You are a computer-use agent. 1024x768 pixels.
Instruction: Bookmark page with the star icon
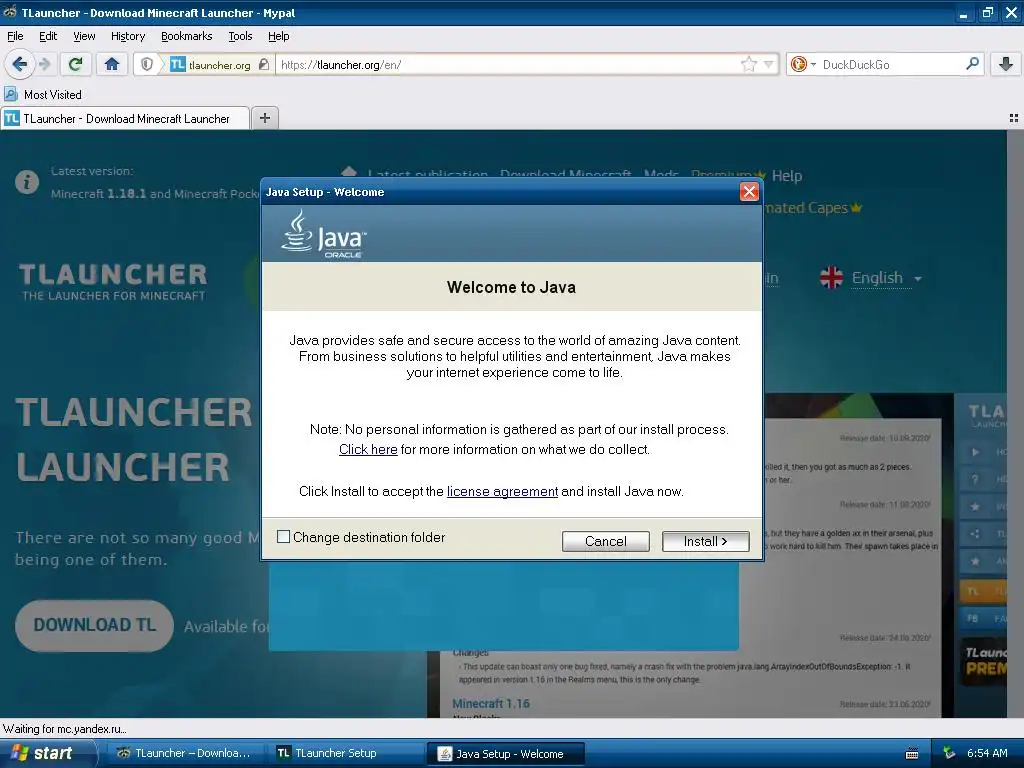pyautogui.click(x=748, y=64)
